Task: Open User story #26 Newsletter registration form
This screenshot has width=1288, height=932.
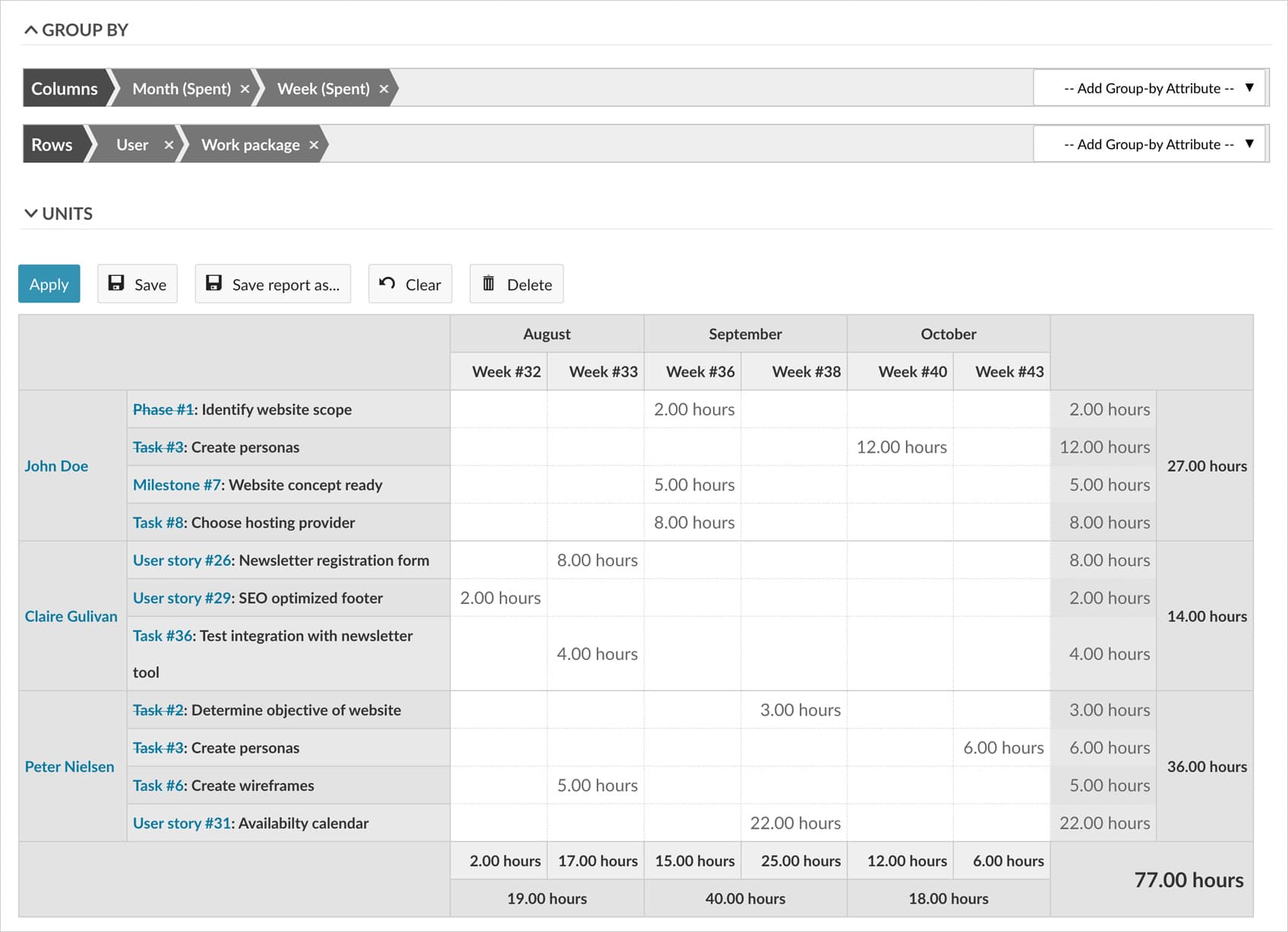Action: coord(181,560)
